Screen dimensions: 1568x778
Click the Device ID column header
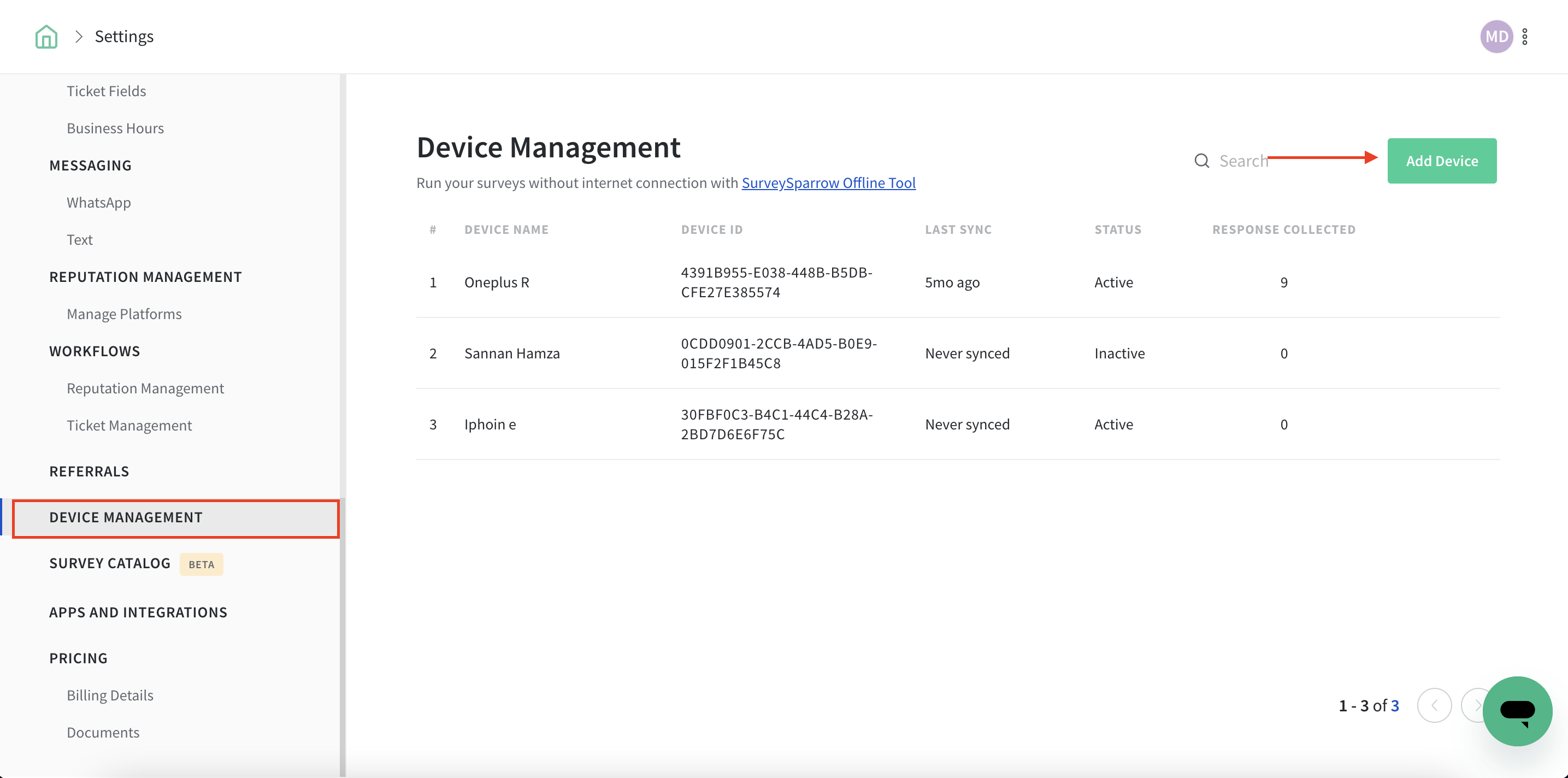711,229
